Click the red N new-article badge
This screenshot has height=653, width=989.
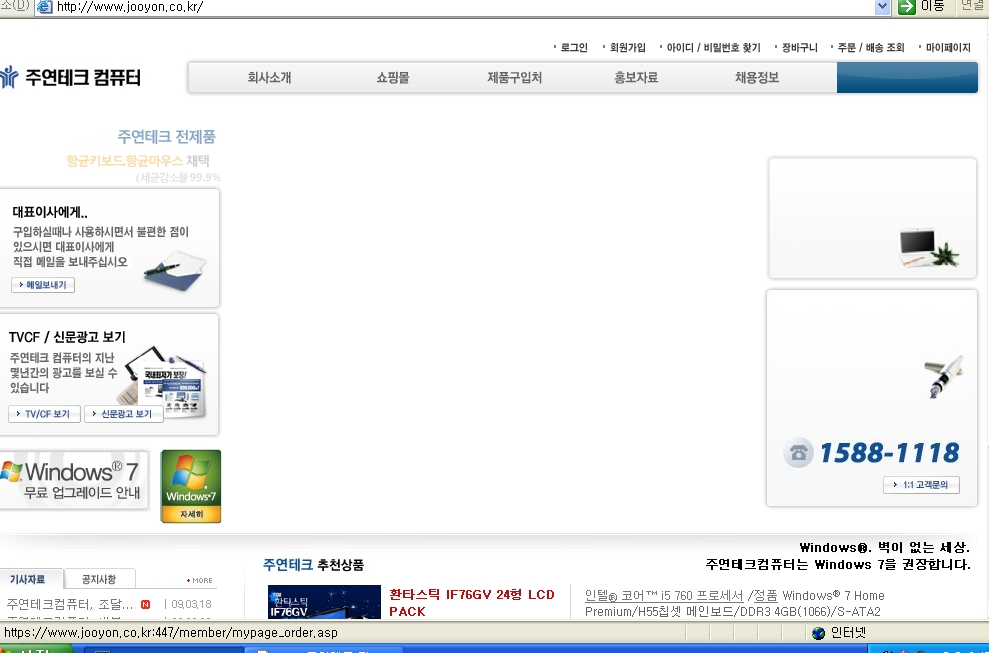coord(146,604)
